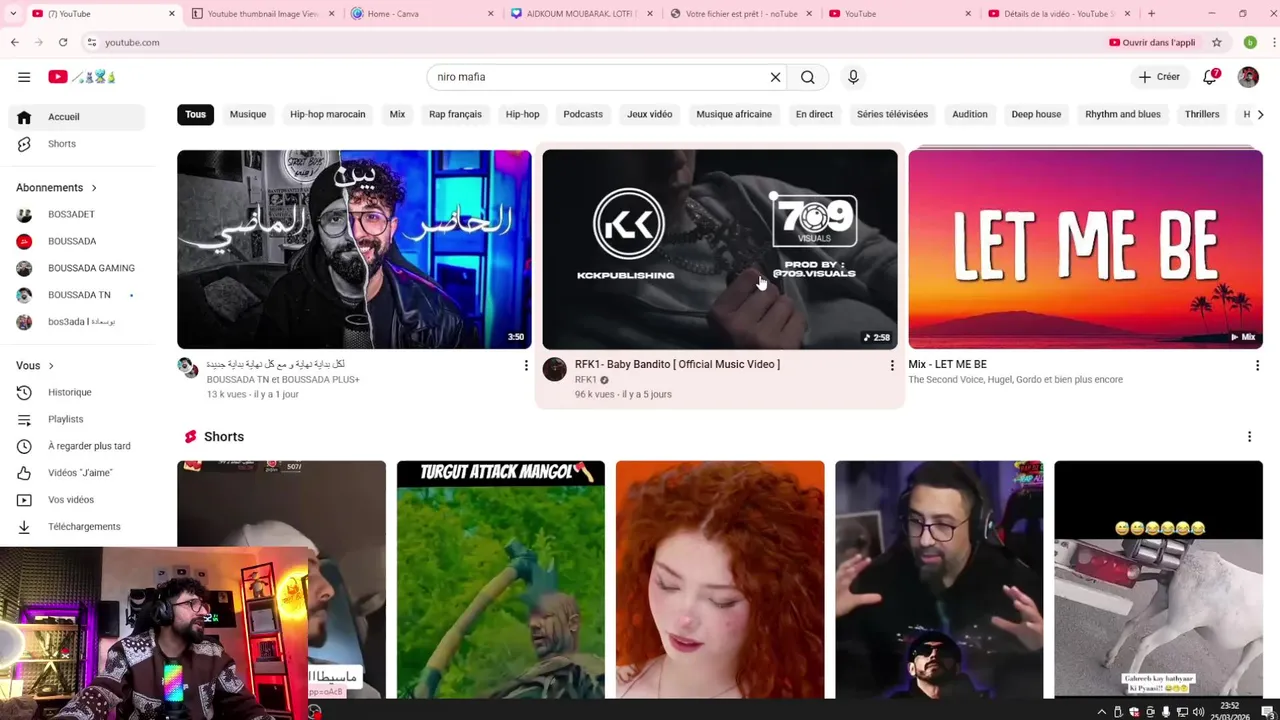Start voice search with microphone
This screenshot has width=1280, height=720.
853,77
